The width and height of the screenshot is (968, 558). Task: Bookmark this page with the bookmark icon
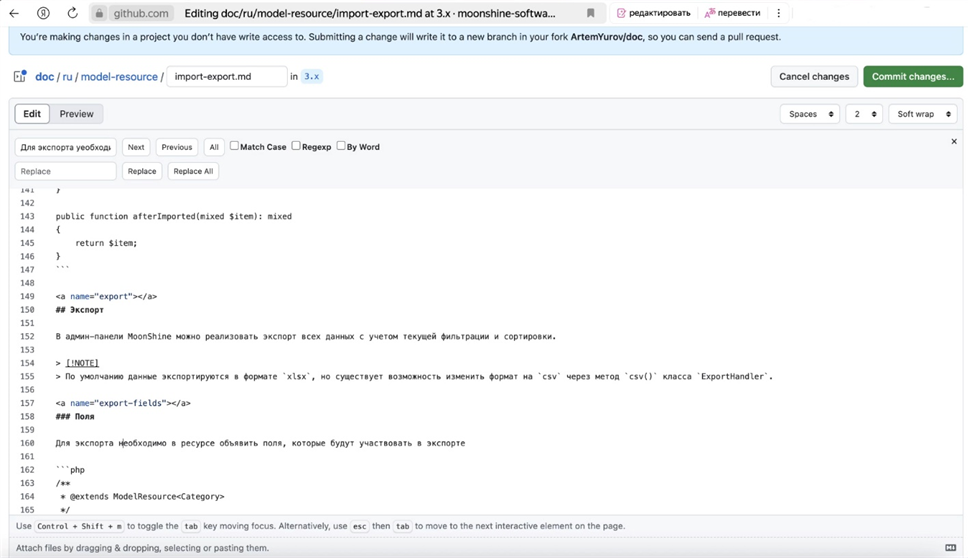pyautogui.click(x=590, y=13)
